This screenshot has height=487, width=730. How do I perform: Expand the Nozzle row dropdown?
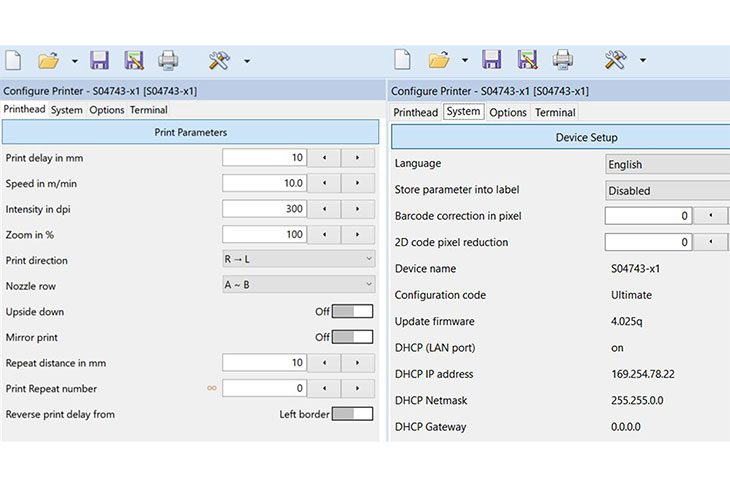[298, 285]
